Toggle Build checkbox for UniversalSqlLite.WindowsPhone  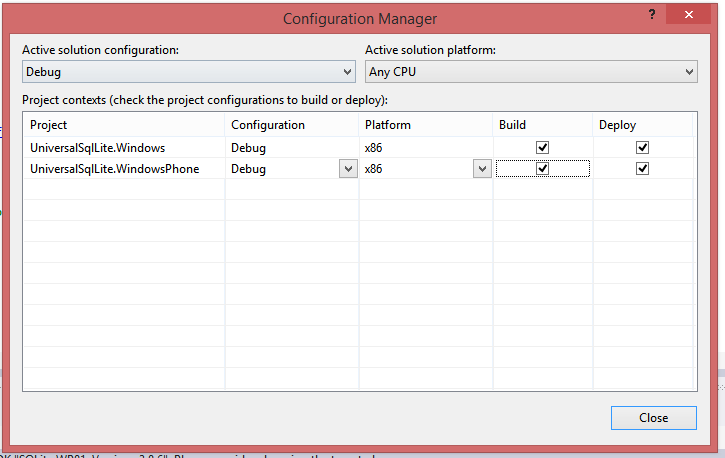coord(542,168)
